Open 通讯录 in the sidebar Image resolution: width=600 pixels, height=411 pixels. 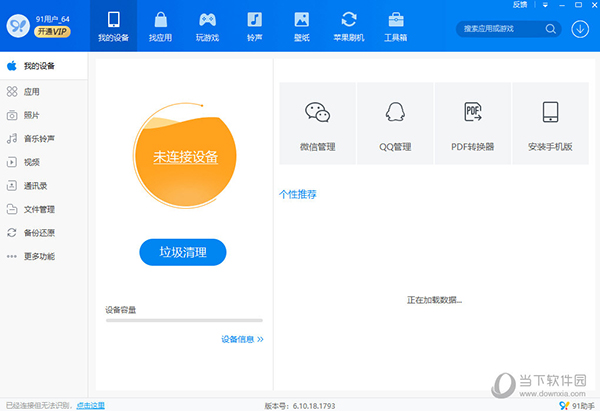click(x=44, y=186)
